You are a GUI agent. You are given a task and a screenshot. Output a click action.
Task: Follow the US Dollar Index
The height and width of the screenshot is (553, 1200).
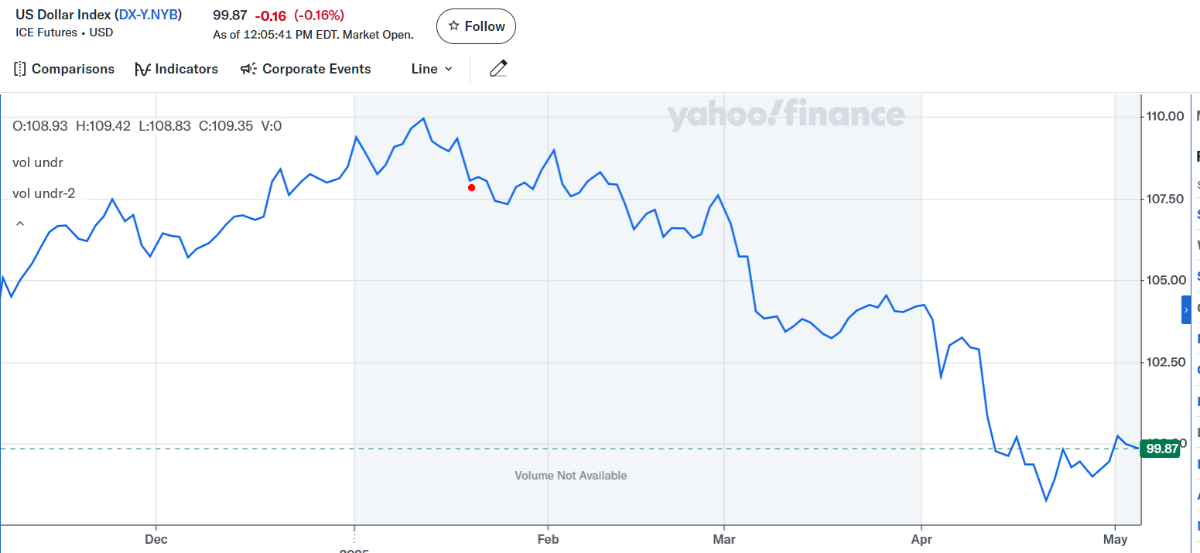tap(476, 26)
